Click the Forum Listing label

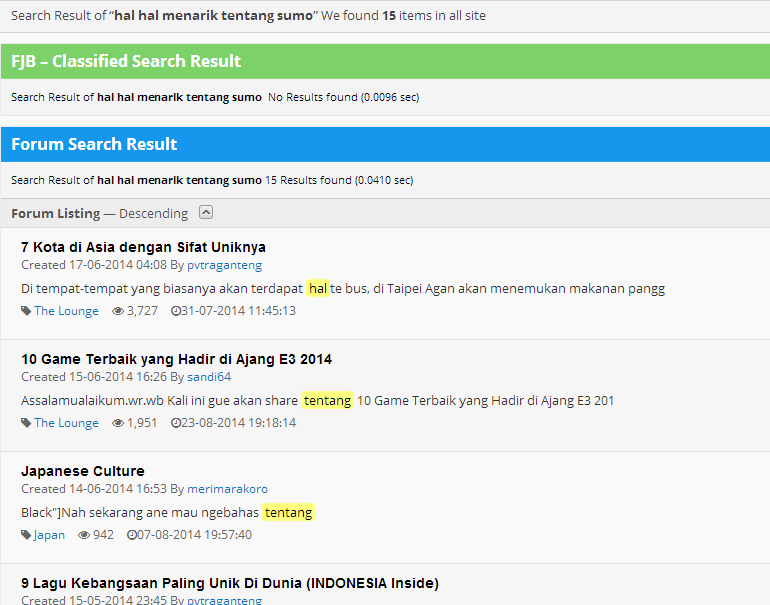pos(55,214)
